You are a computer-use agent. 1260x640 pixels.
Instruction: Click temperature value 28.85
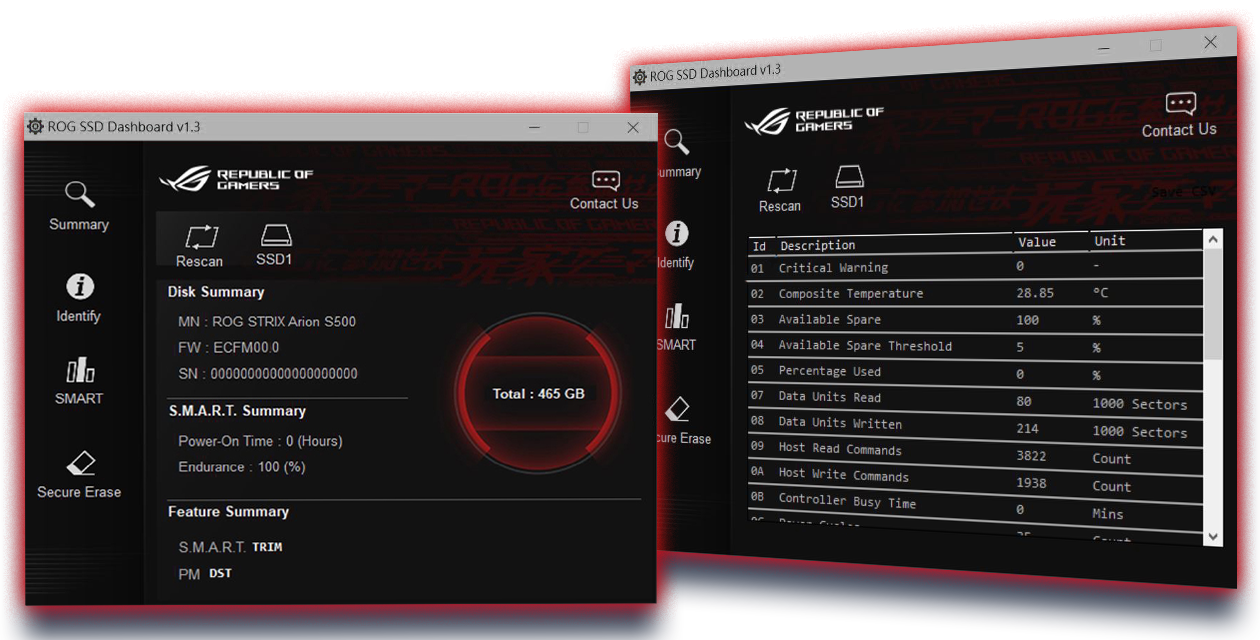tap(1035, 293)
